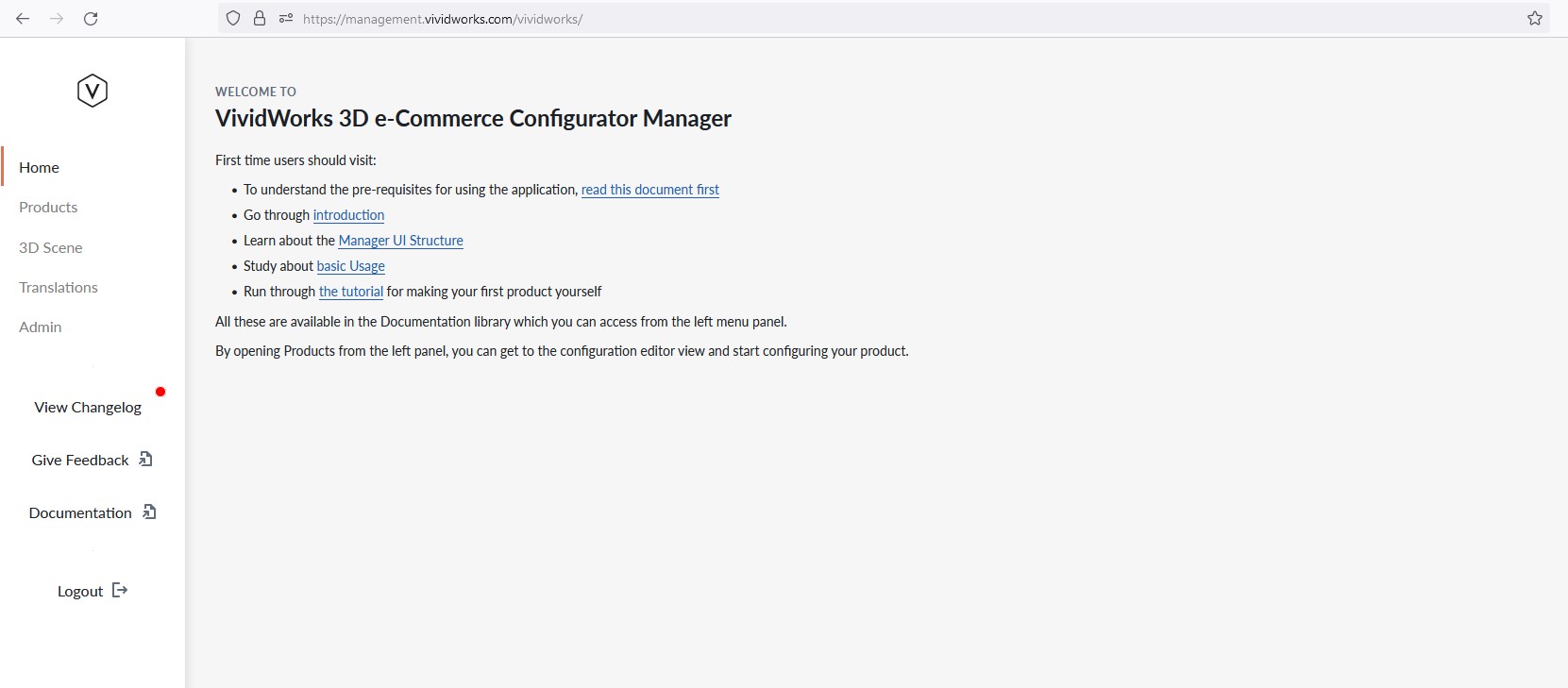Click the permissions icon in address bar

pos(286,18)
